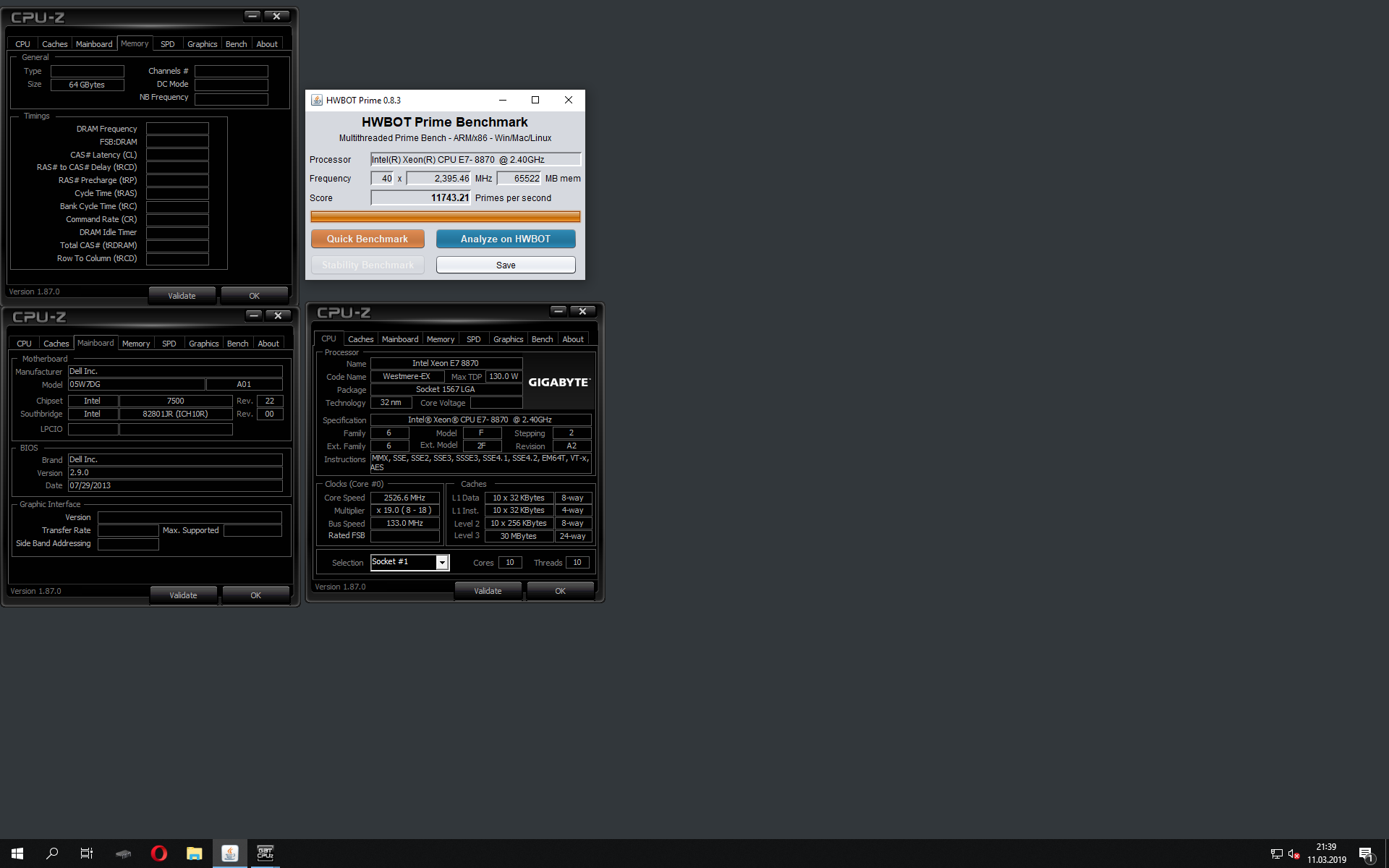This screenshot has width=1389, height=868.
Task: Launch Opera browser from taskbar
Action: pyautogui.click(x=159, y=854)
